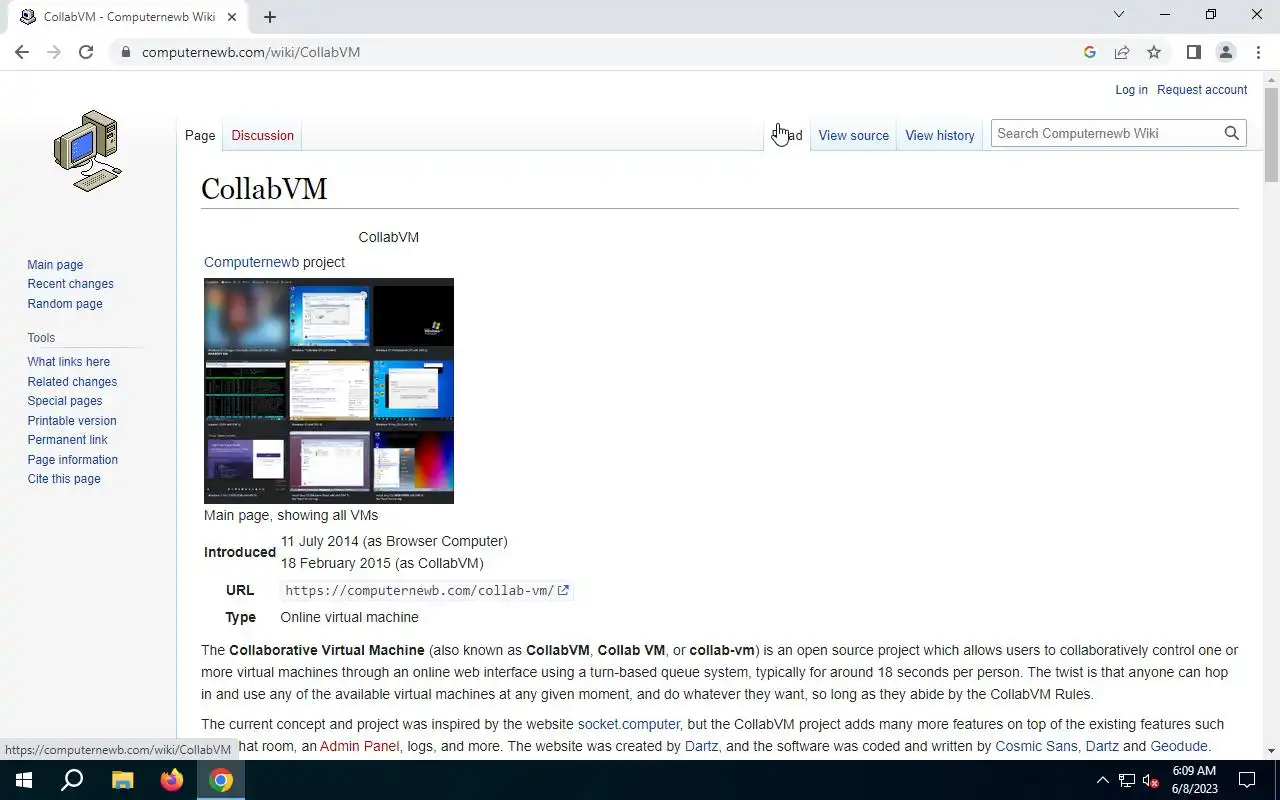Open the CollabVM VMs screenshot thumbnail
The image size is (1280, 800).
coord(329,391)
